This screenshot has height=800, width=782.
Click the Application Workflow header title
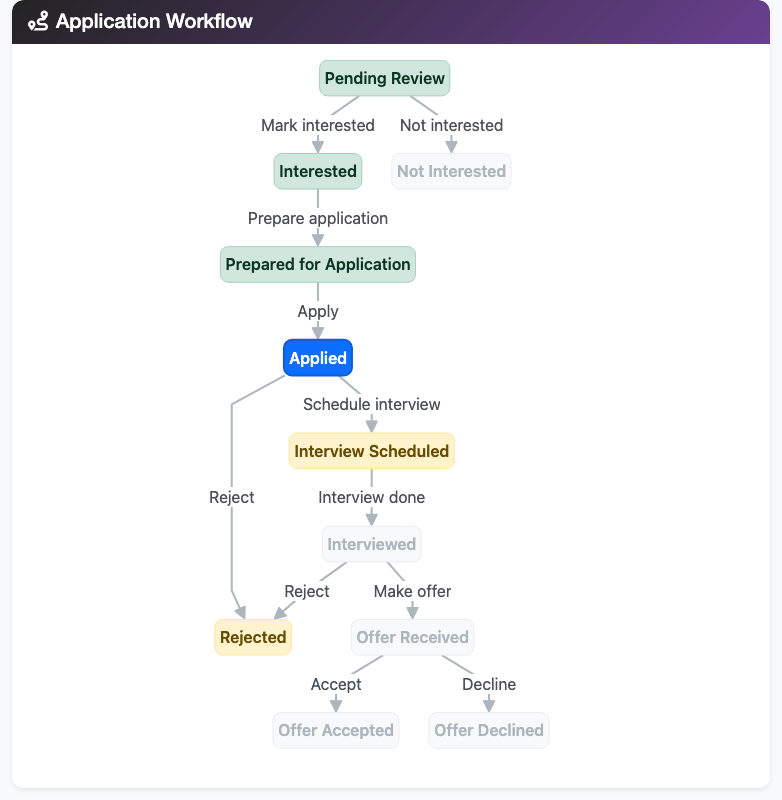click(154, 22)
